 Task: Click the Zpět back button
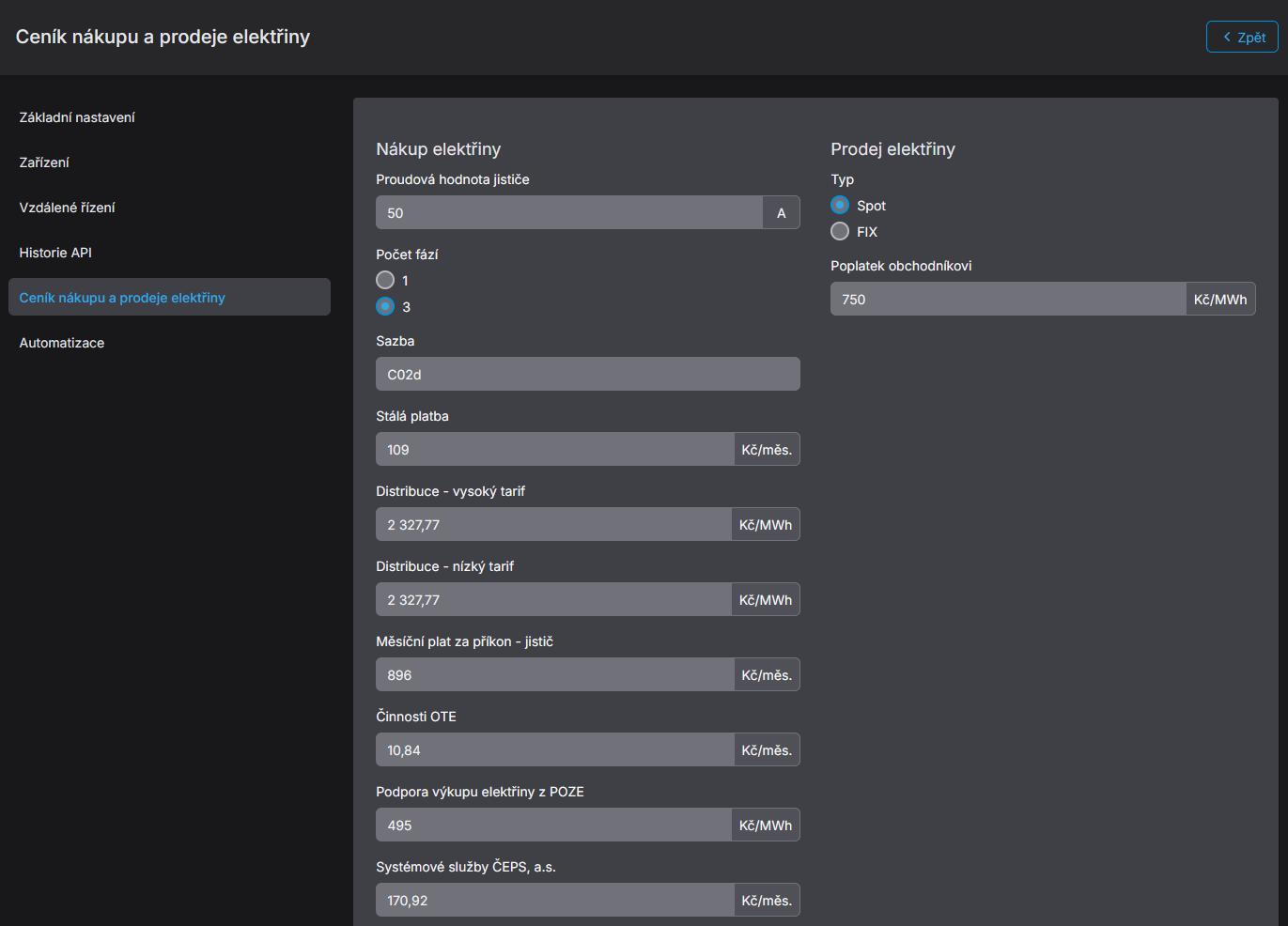coord(1241,37)
